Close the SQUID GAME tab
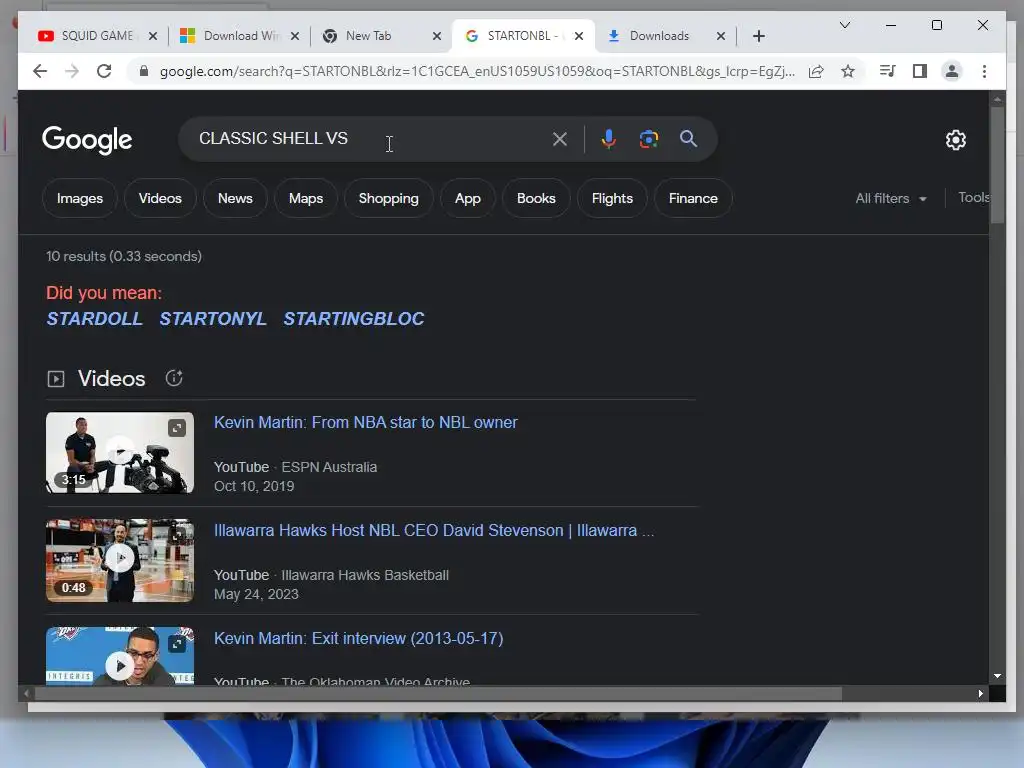 (x=153, y=36)
